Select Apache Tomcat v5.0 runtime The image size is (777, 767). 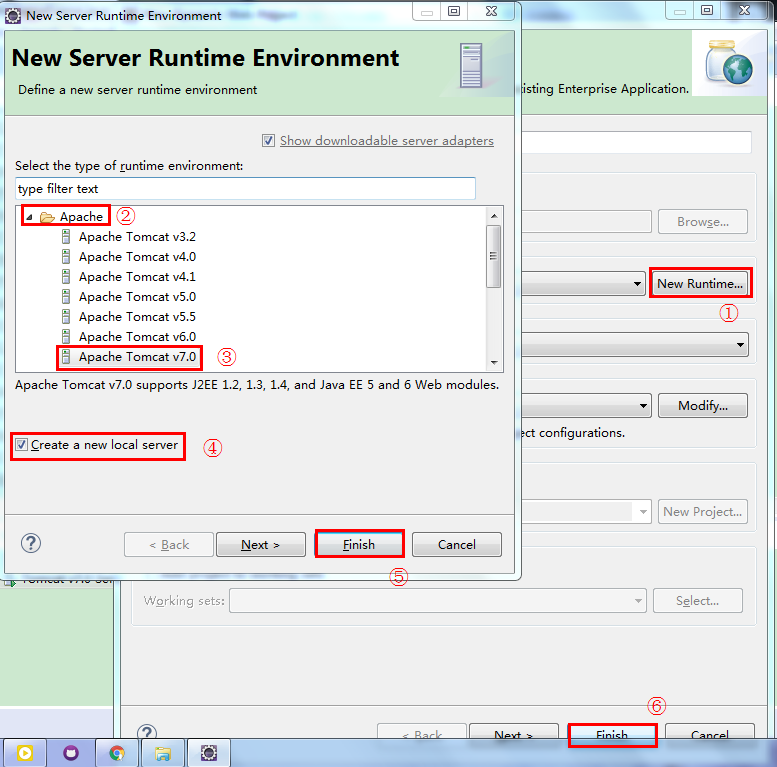coord(137,296)
